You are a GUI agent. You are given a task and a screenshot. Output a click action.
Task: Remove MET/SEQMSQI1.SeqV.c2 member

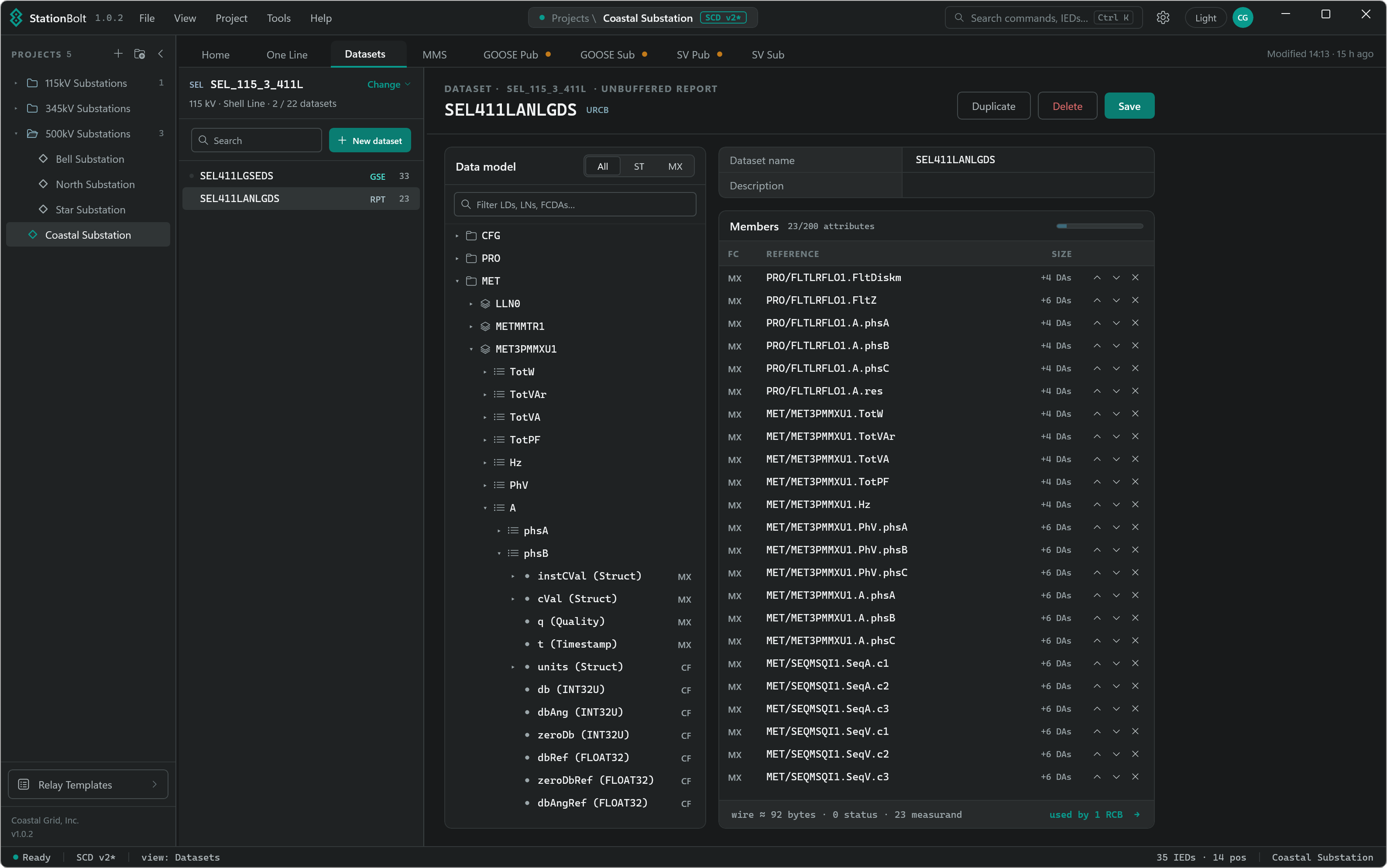pyautogui.click(x=1135, y=754)
